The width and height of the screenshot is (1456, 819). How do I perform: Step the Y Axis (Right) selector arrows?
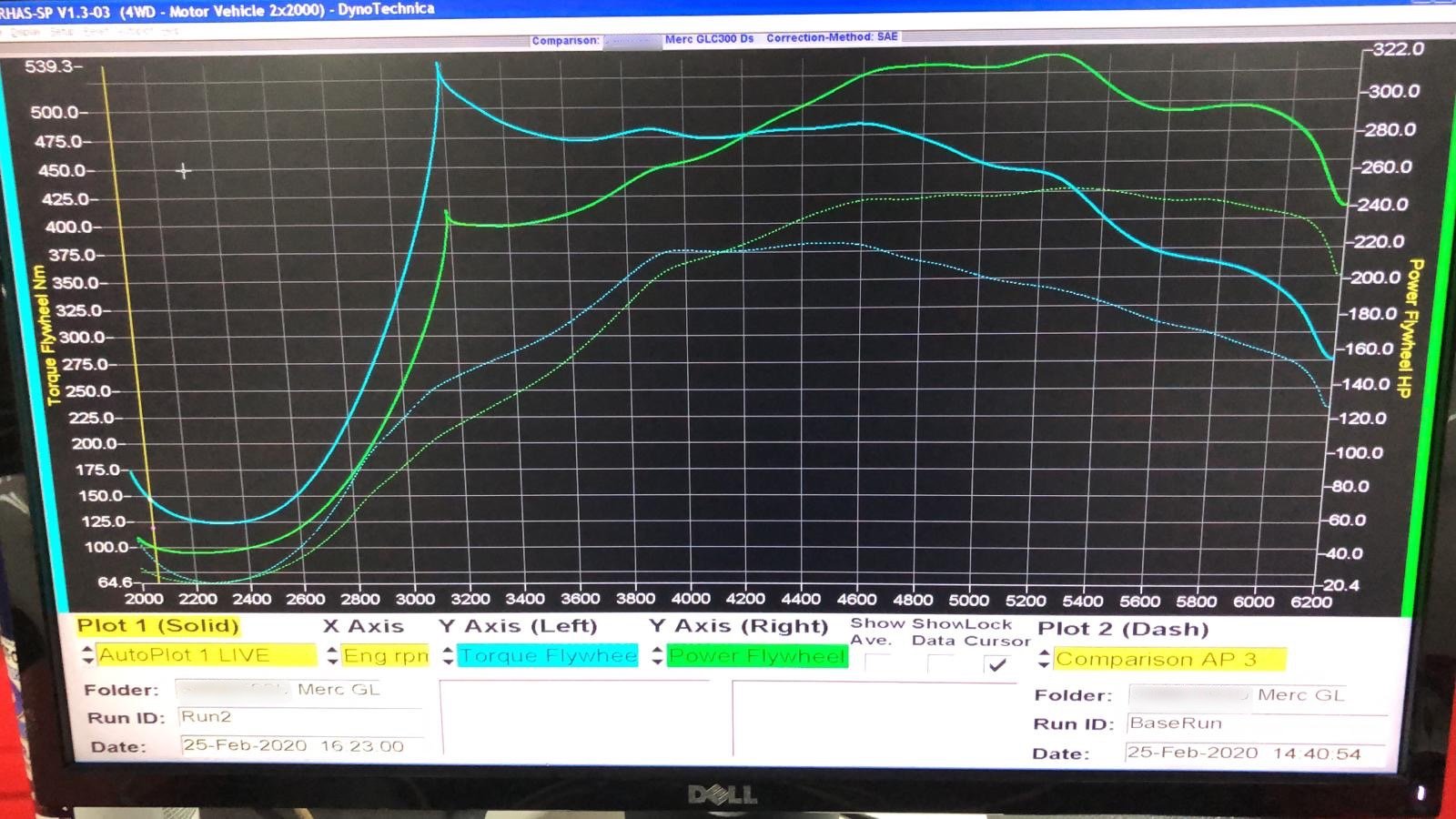[x=657, y=656]
